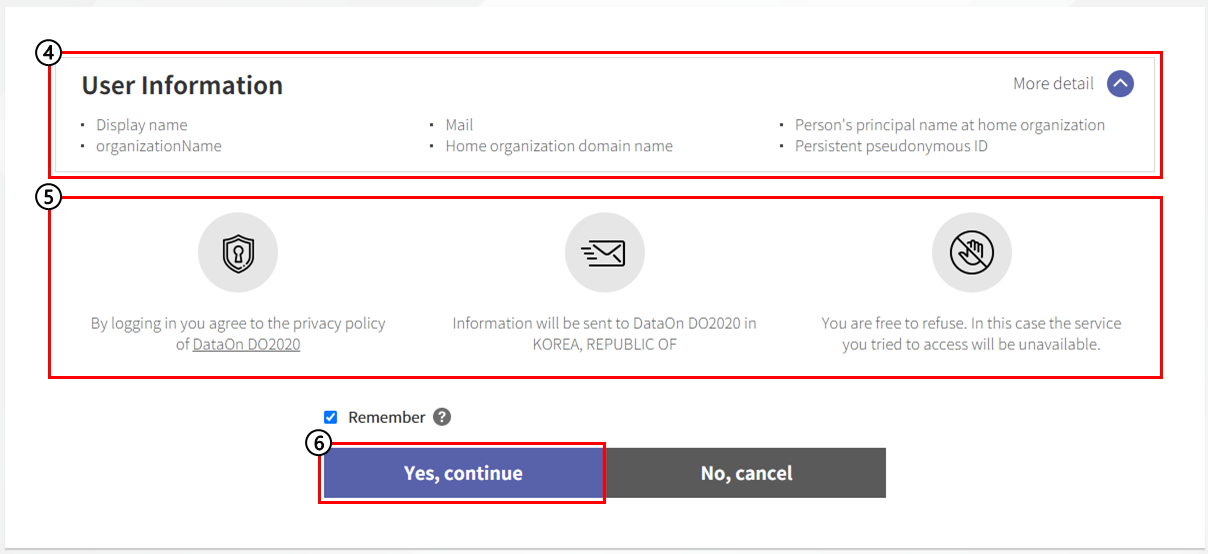
Task: Click the More detail text
Action: [1053, 84]
